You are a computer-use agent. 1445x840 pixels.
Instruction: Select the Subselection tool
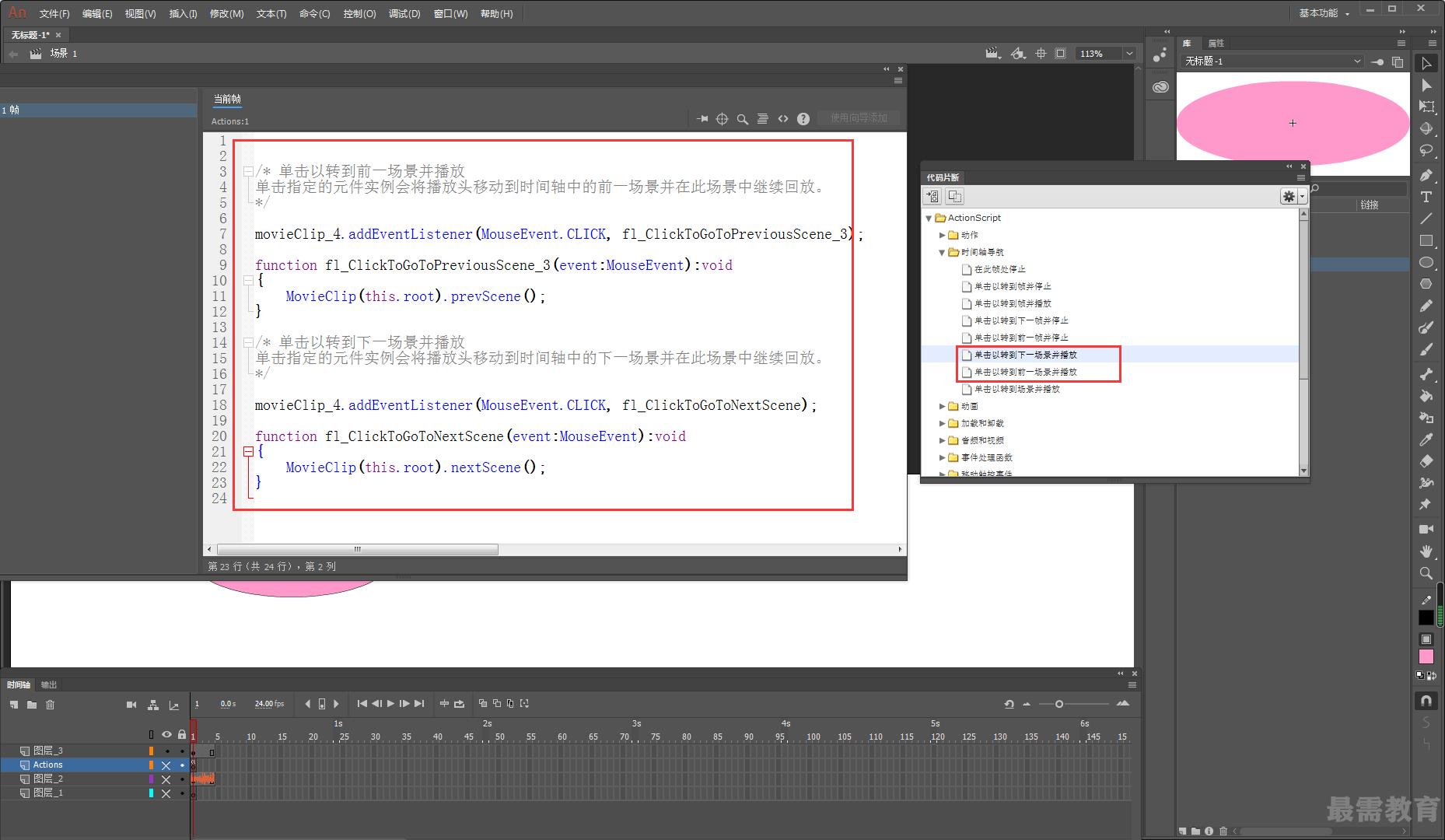pos(1426,86)
